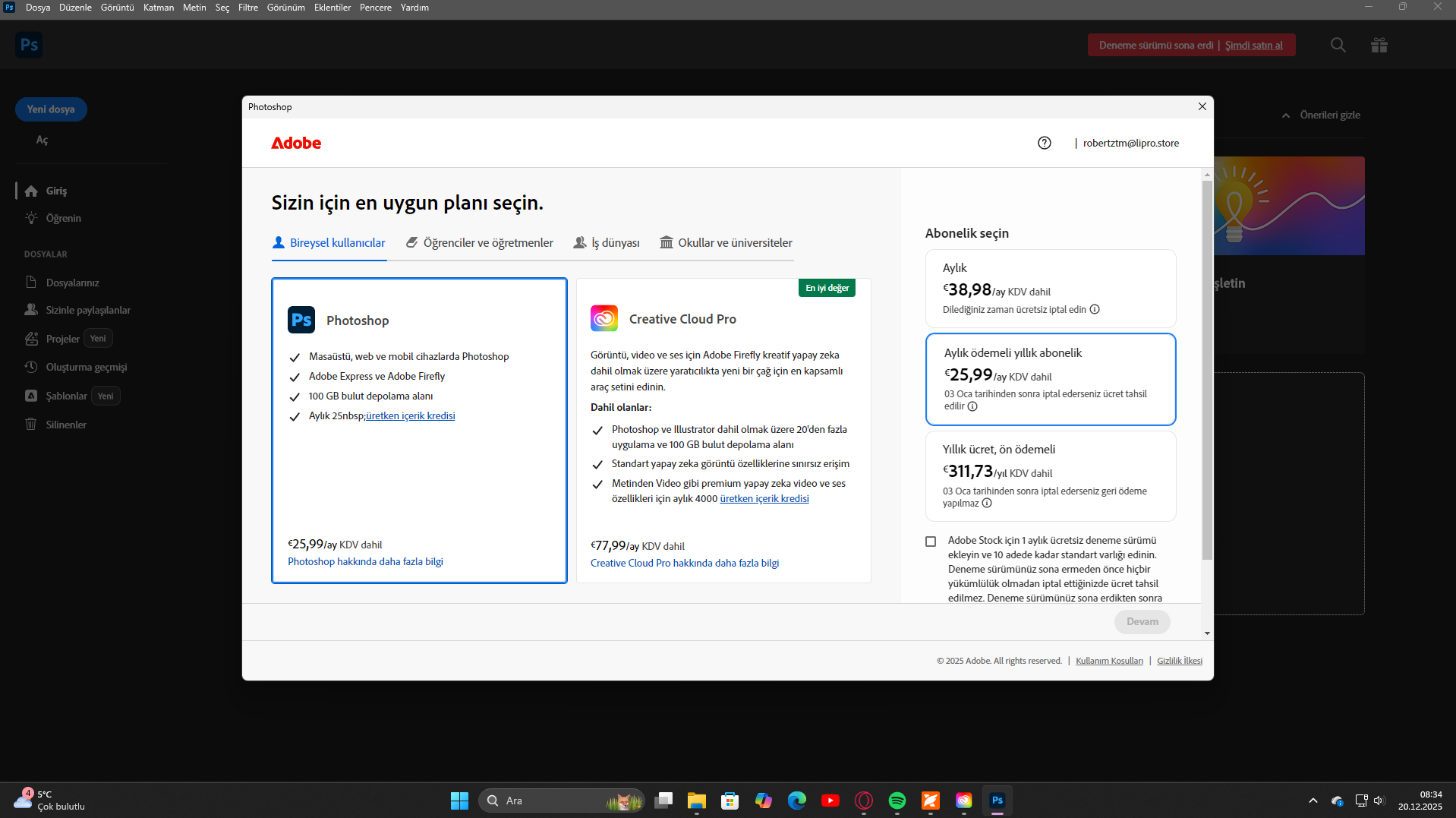The image size is (1456, 818).
Task: Open 'Oluşturma geçmişi' in sidebar
Action: click(x=87, y=368)
